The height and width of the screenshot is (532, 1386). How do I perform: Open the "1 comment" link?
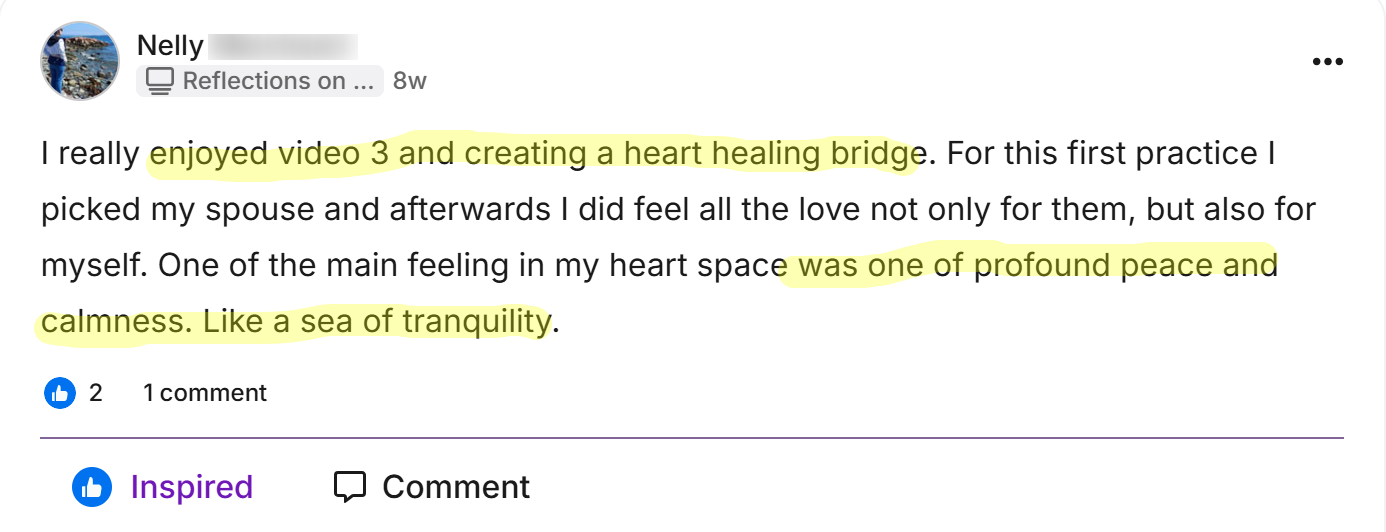click(x=205, y=393)
